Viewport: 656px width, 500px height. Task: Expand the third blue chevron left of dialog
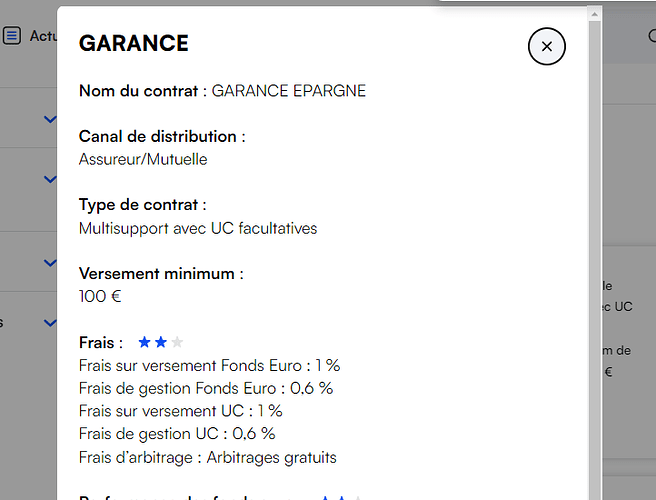click(50, 263)
